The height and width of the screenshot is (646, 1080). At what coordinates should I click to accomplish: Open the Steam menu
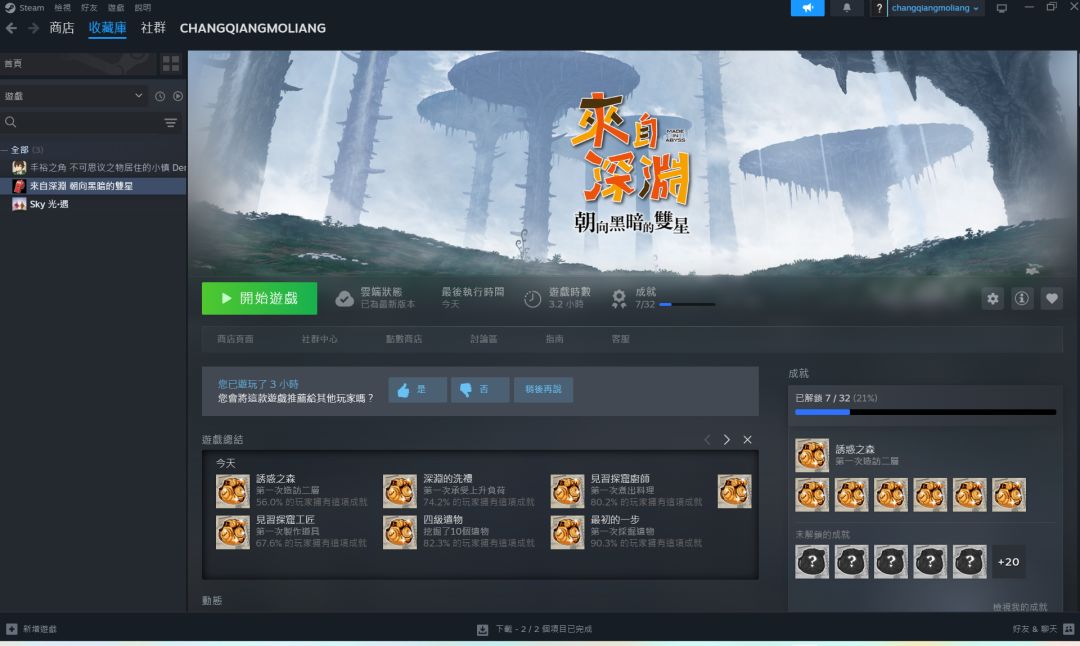[x=25, y=8]
